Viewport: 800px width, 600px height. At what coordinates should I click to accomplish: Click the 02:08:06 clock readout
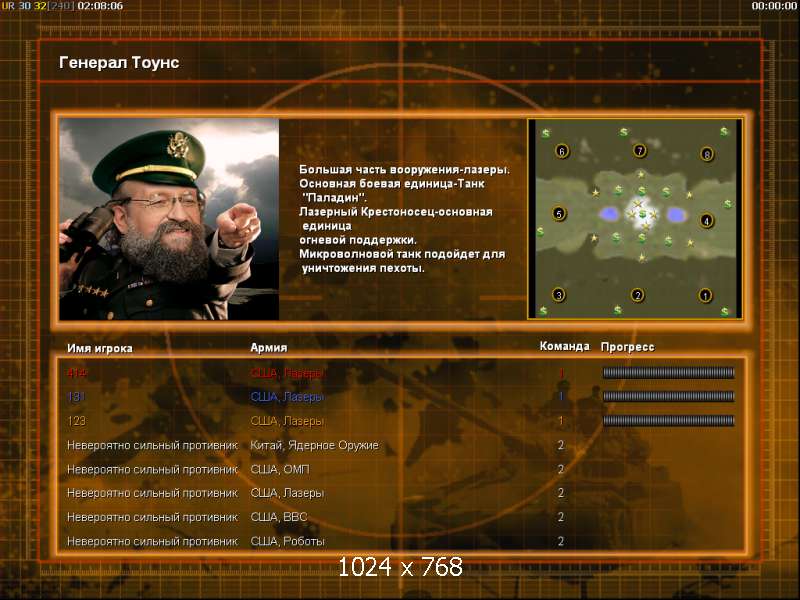(x=101, y=6)
